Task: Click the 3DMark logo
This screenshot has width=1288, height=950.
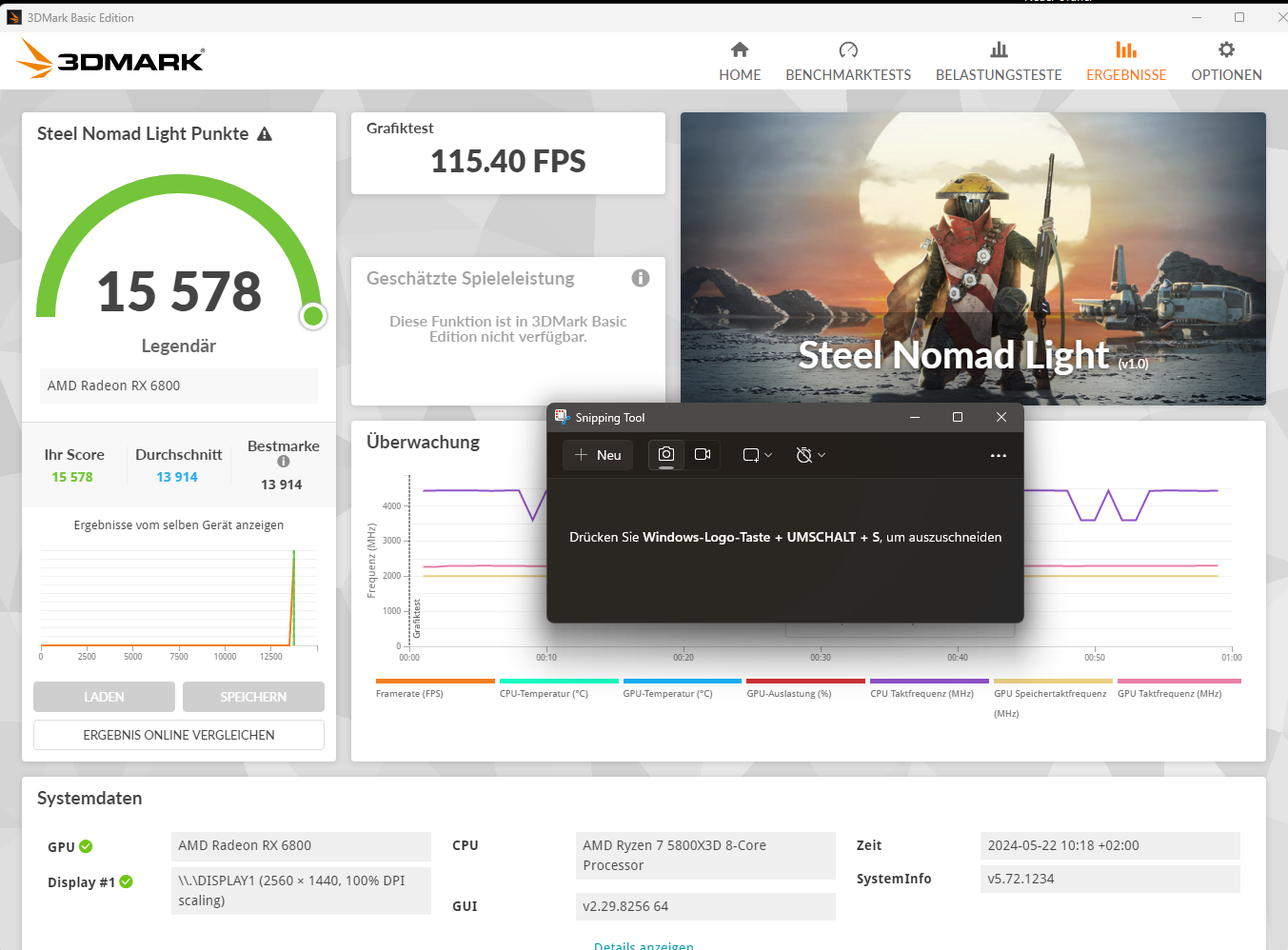Action: tap(110, 59)
